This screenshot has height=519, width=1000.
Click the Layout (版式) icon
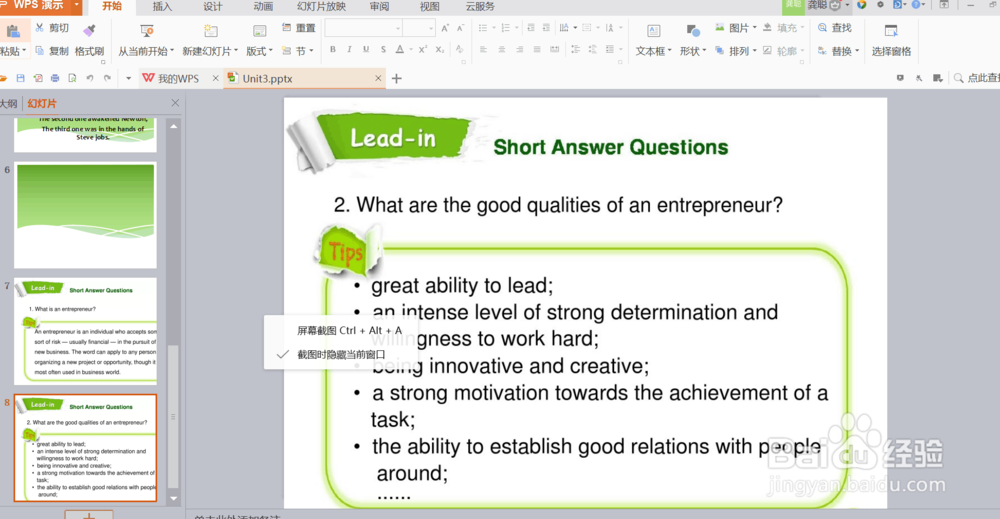tap(260, 31)
